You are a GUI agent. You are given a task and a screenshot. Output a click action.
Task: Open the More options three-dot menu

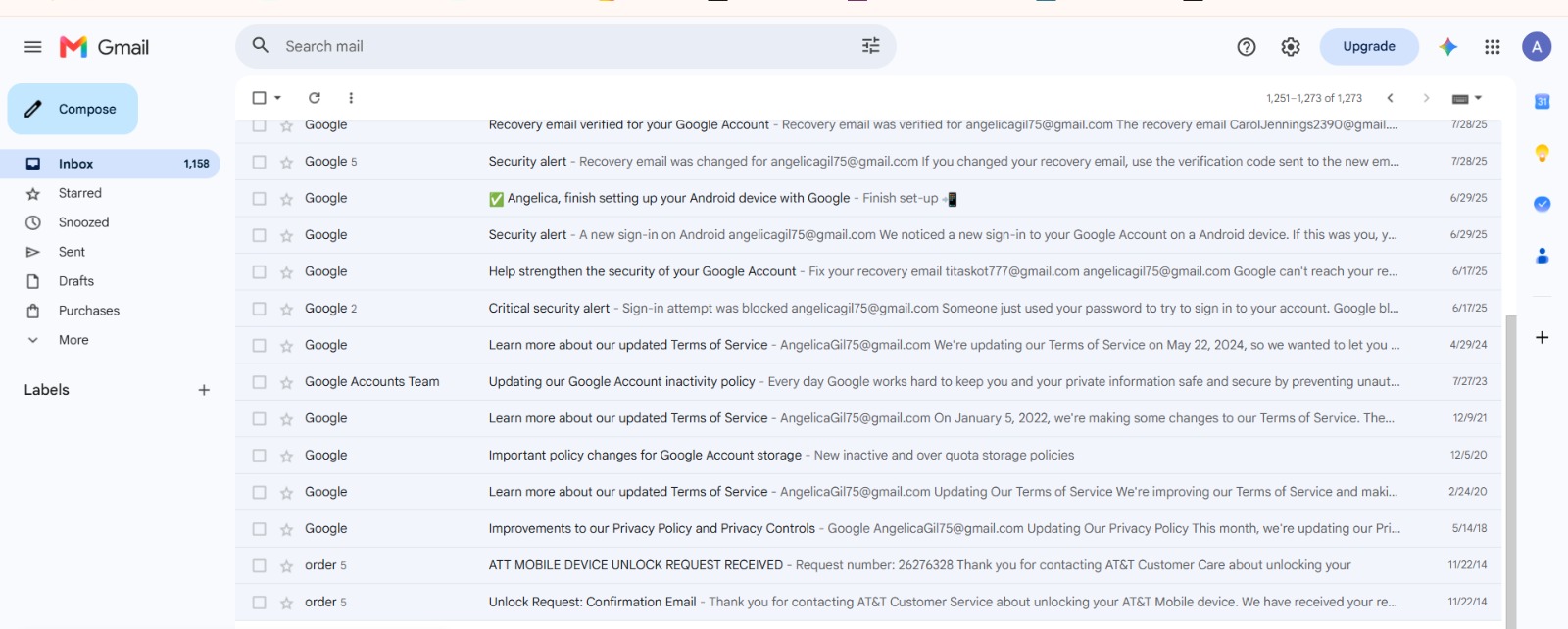click(351, 98)
